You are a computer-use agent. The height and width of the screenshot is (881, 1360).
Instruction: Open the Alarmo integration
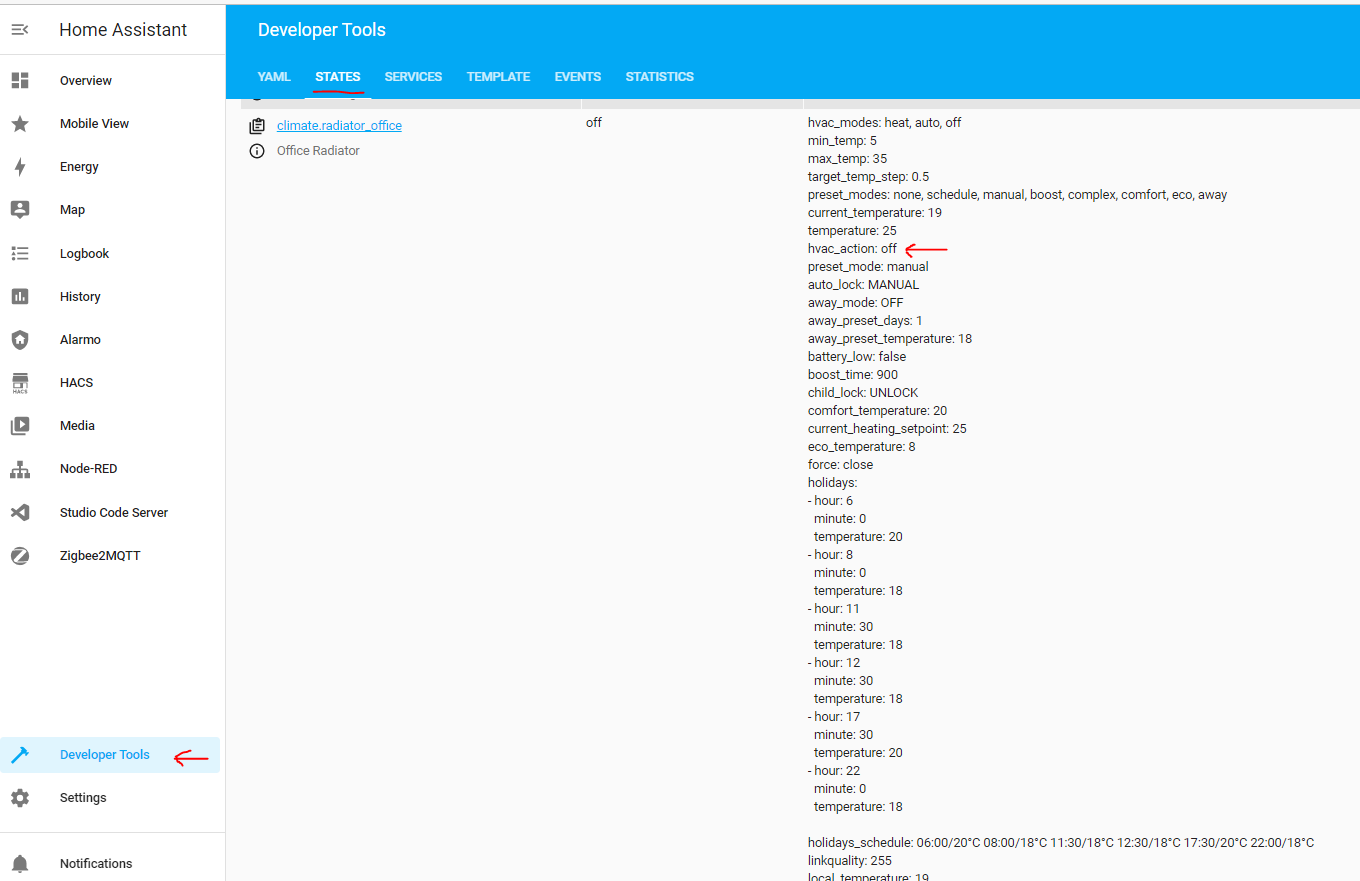[x=80, y=339]
